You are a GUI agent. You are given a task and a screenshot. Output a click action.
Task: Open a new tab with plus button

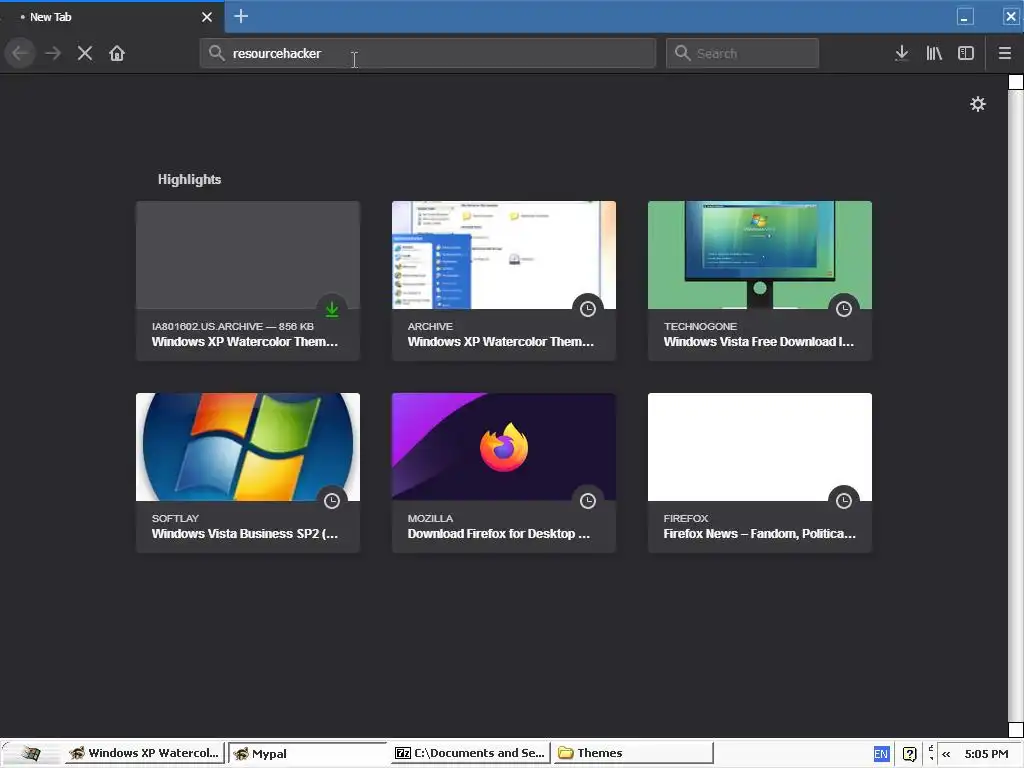tap(241, 16)
